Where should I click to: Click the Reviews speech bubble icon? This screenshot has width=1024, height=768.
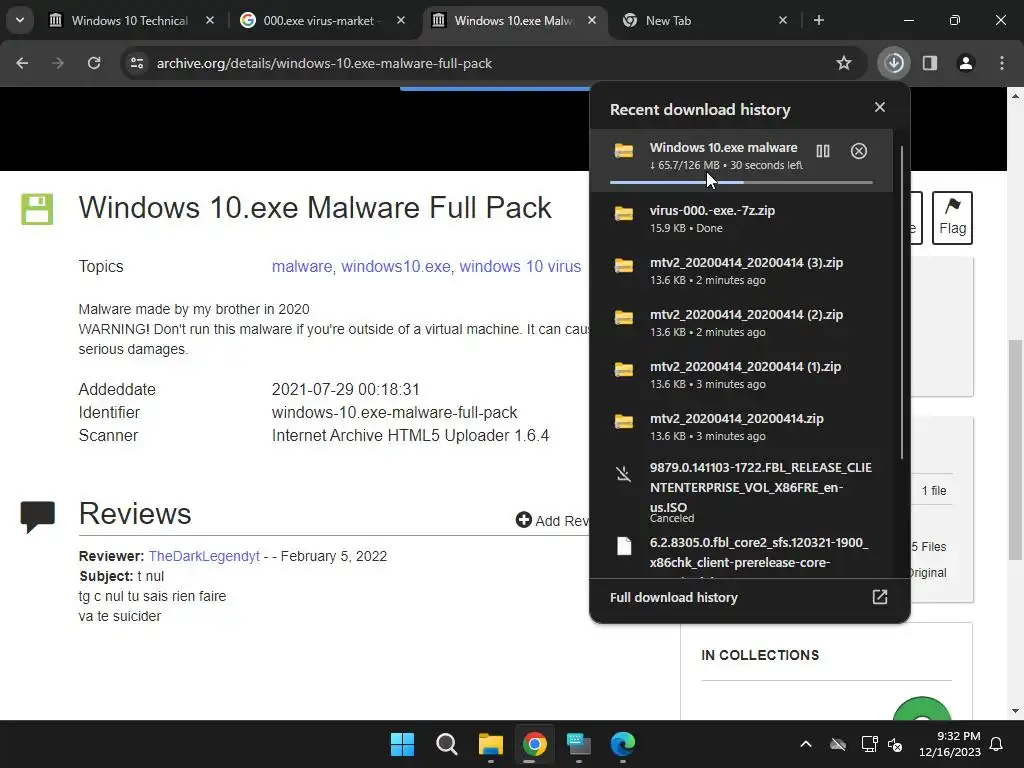pos(37,517)
